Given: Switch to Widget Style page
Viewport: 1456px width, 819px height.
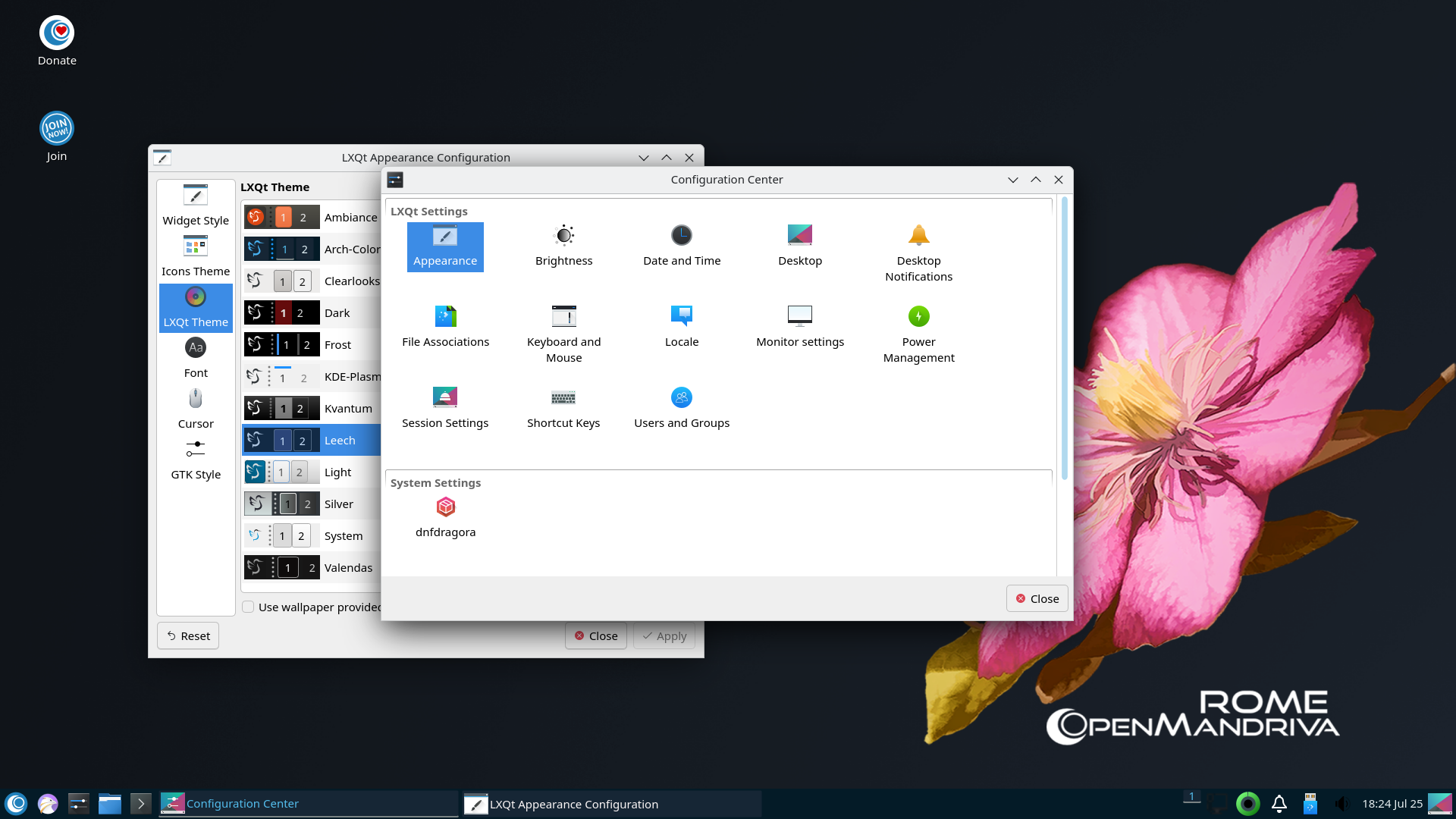Looking at the screenshot, I should (x=196, y=206).
